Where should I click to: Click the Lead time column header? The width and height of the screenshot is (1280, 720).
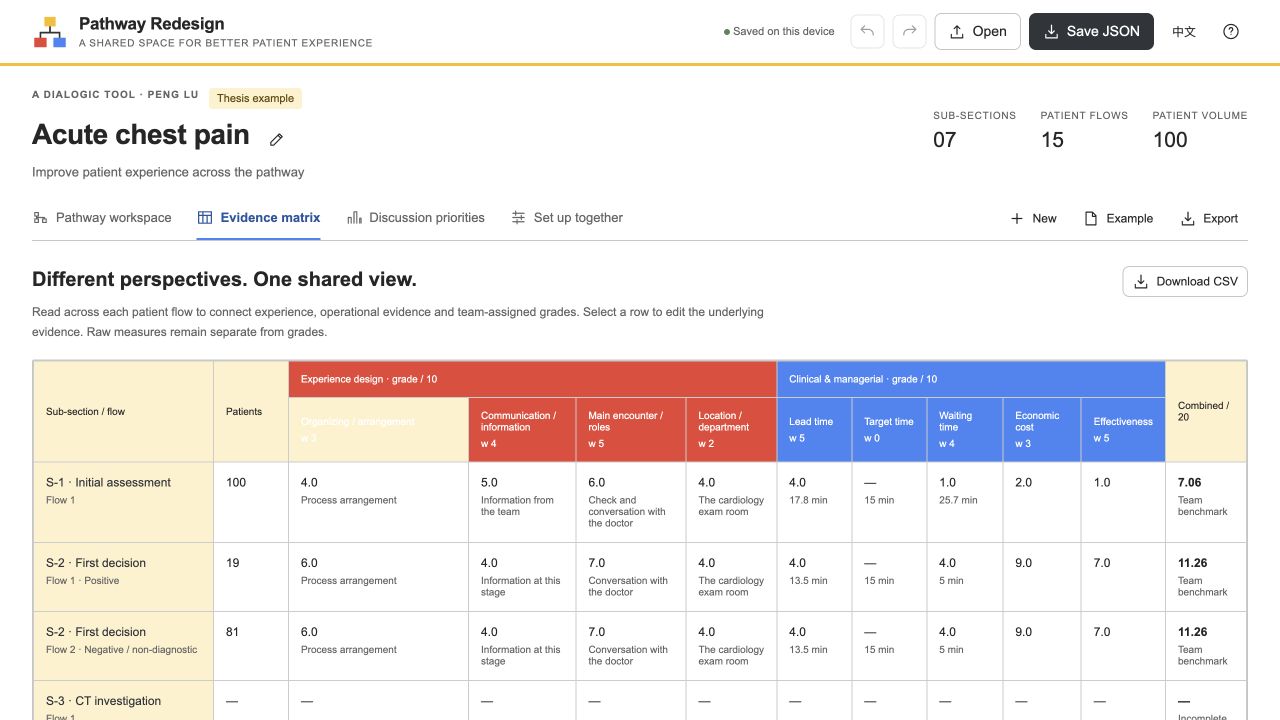tap(815, 429)
